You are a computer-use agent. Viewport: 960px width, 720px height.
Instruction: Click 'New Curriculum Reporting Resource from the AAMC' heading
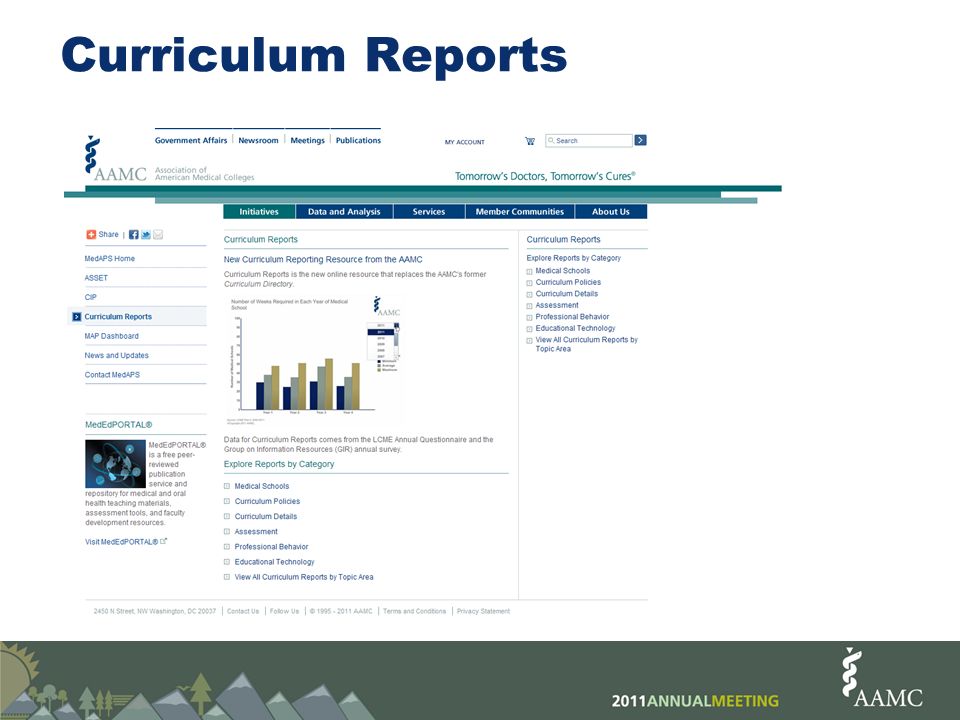[323, 260]
